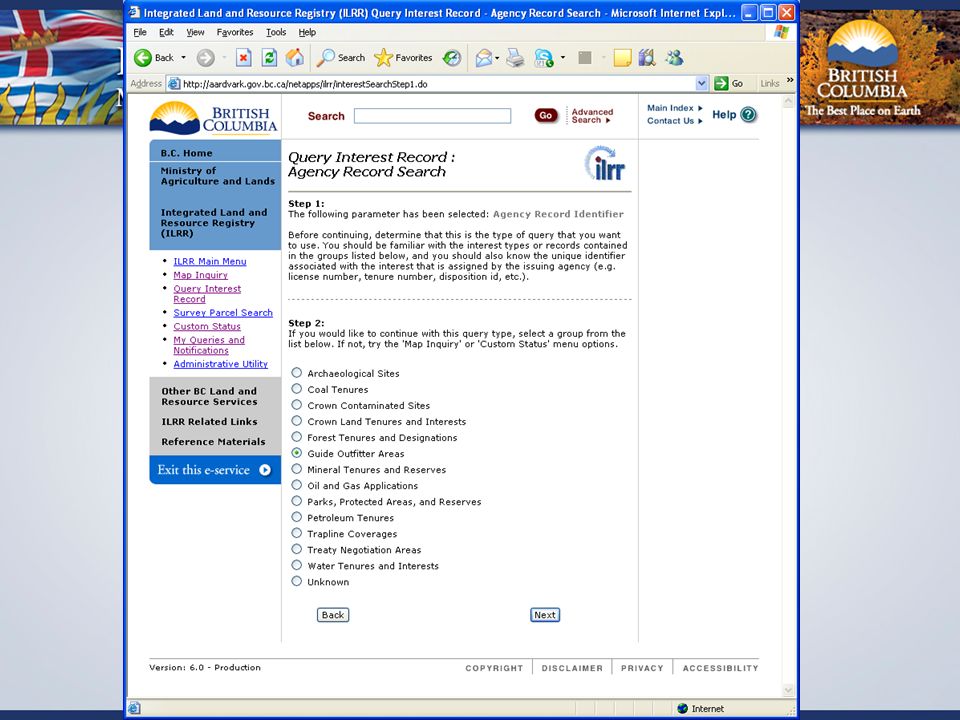Click the green Go arrow in the address bar
The width and height of the screenshot is (960, 720).
point(721,83)
